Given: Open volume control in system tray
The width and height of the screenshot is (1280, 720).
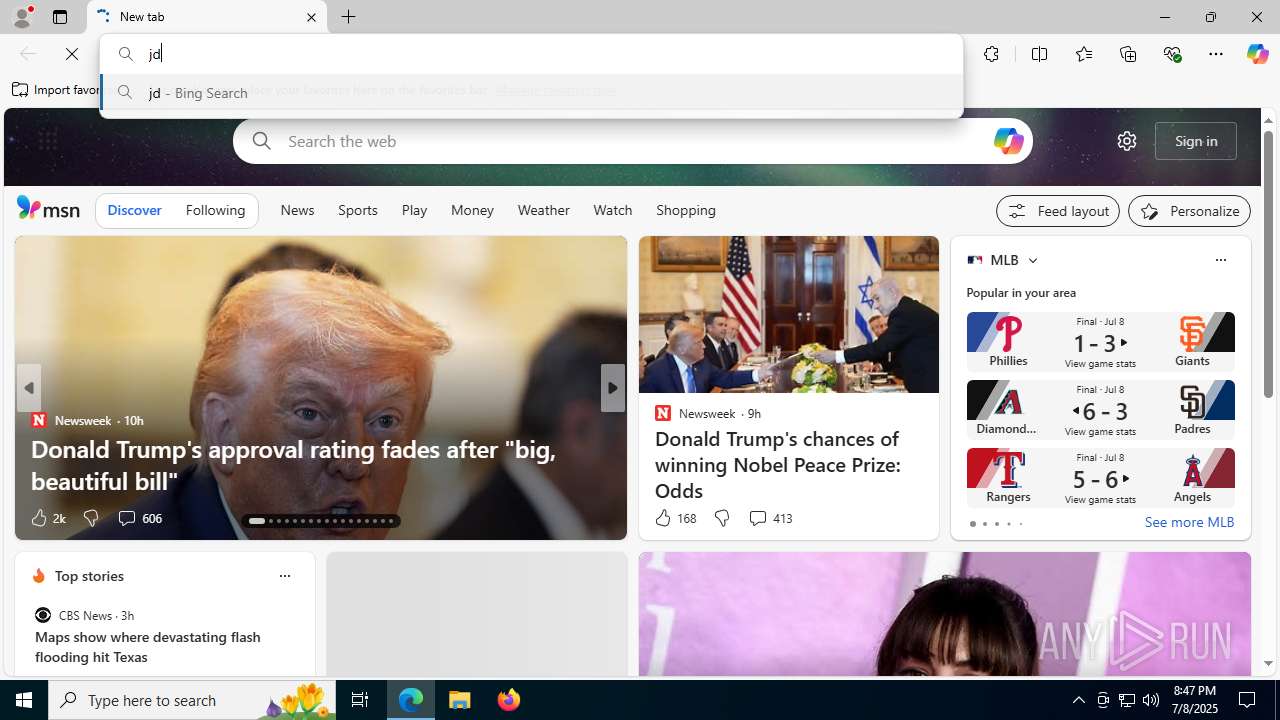Looking at the screenshot, I should (1151, 700).
